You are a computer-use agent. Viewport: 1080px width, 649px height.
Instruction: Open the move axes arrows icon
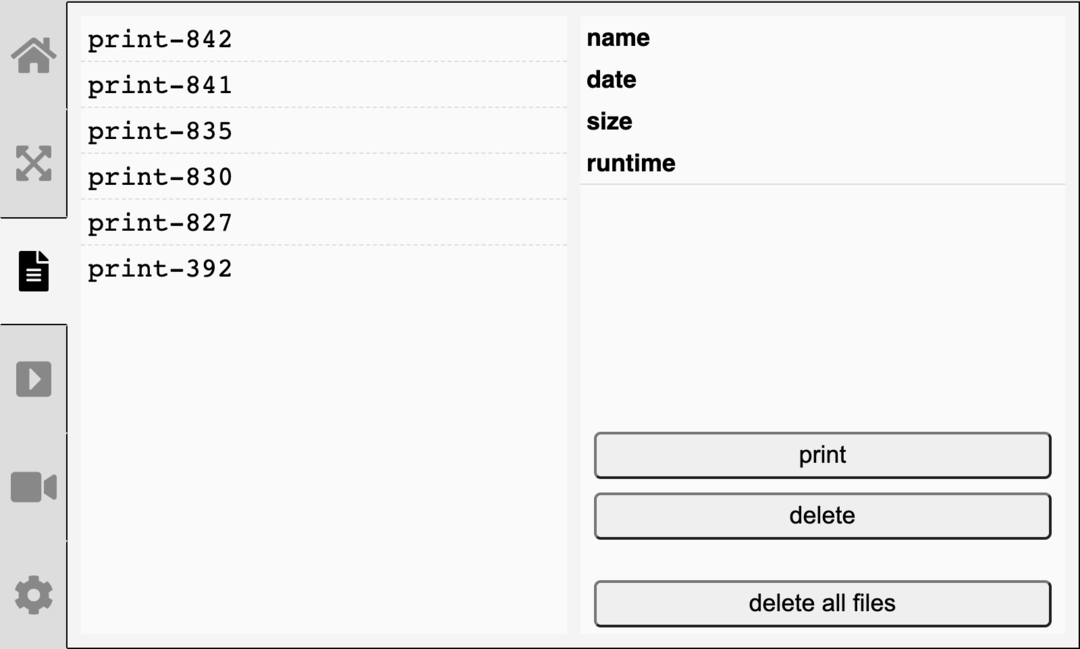(x=33, y=163)
